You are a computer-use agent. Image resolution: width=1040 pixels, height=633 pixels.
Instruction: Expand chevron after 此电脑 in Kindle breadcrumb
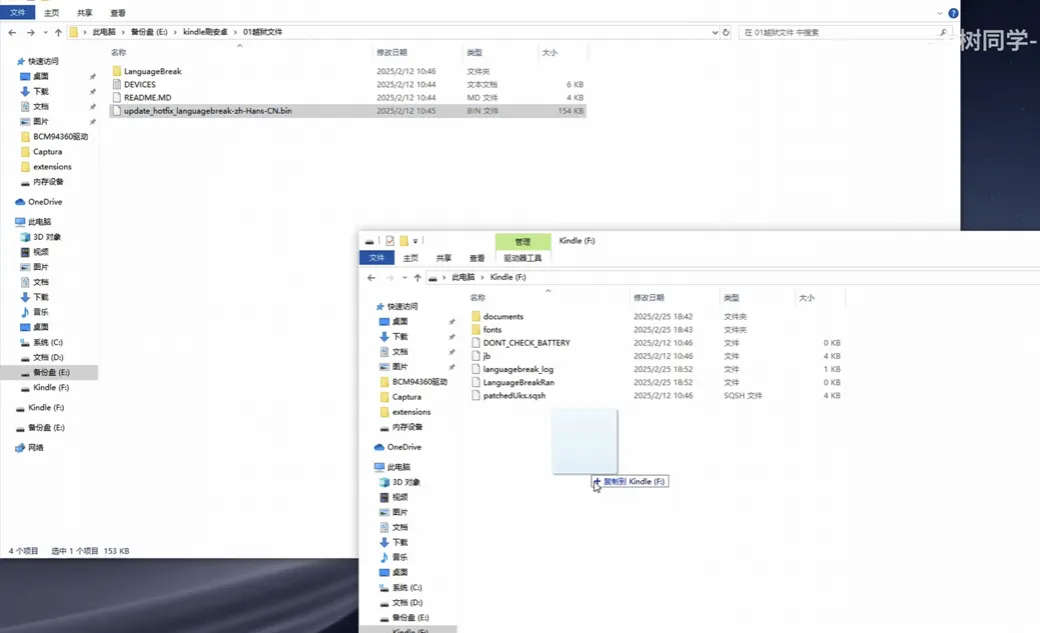tap(482, 277)
